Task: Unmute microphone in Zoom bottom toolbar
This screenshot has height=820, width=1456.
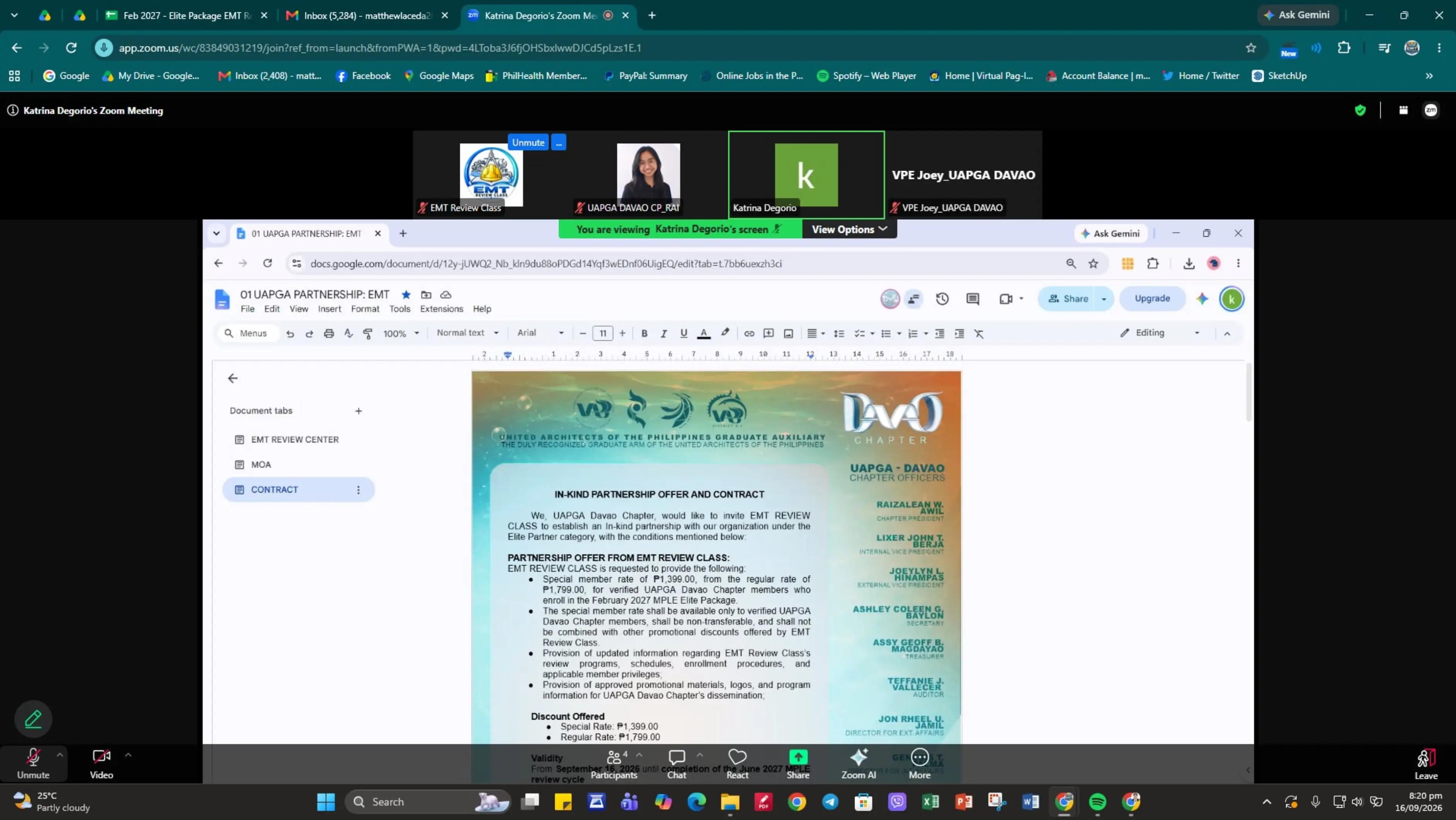Action: (x=33, y=764)
